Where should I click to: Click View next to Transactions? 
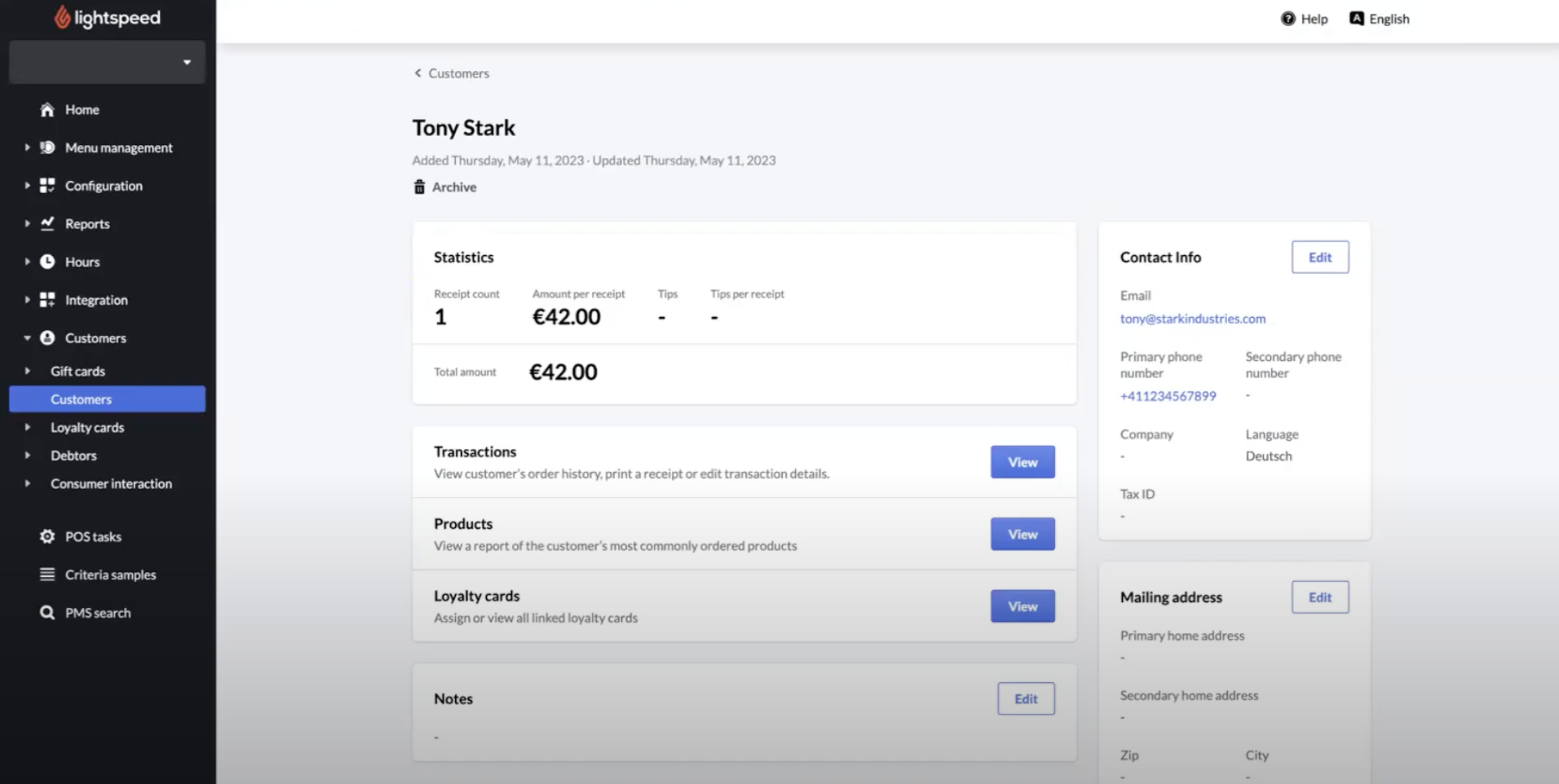[1022, 461]
